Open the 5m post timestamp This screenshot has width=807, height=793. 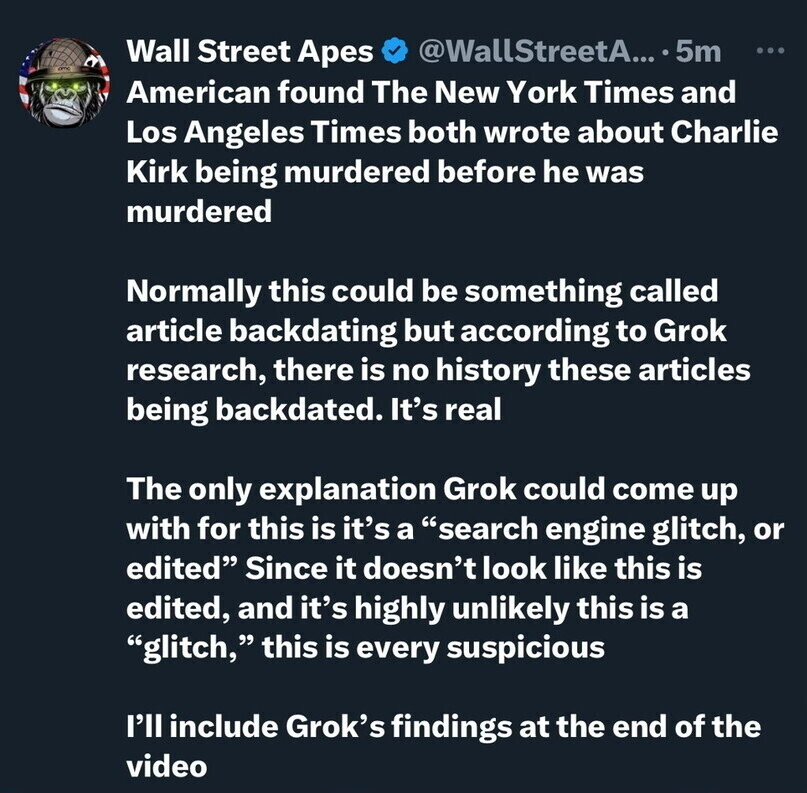click(x=699, y=51)
